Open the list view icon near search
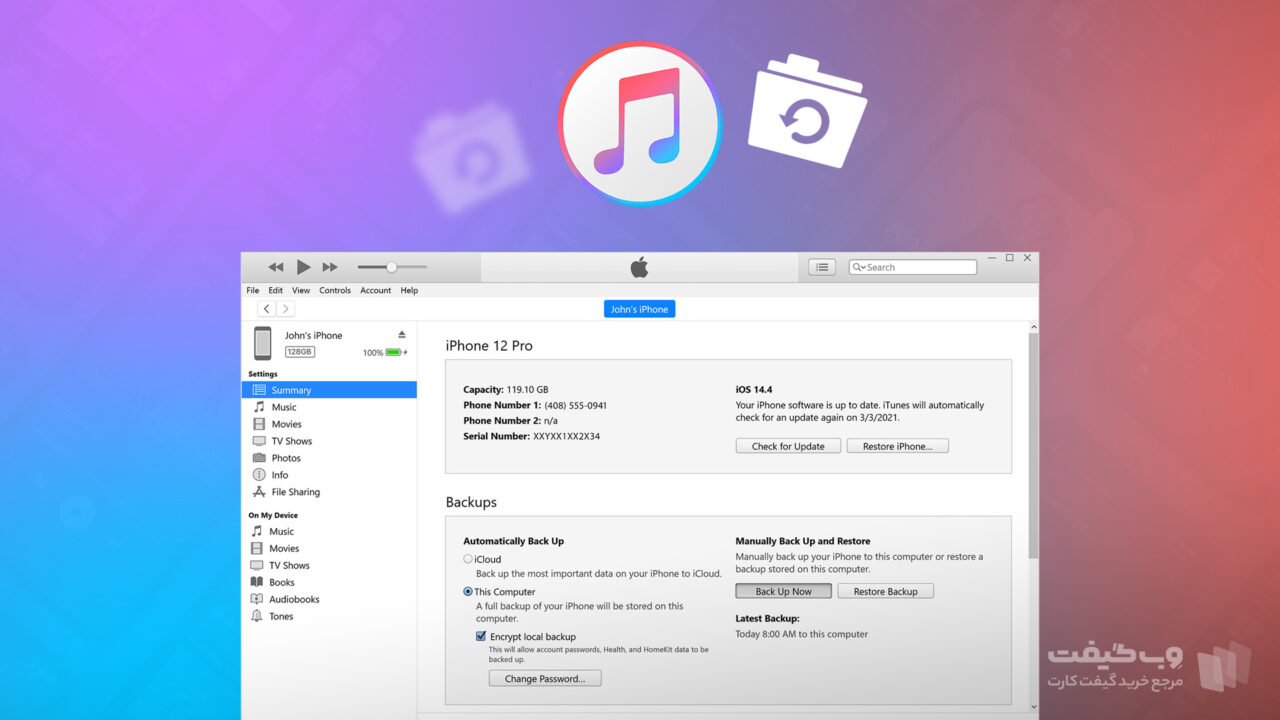Image resolution: width=1280 pixels, height=720 pixels. tap(822, 267)
